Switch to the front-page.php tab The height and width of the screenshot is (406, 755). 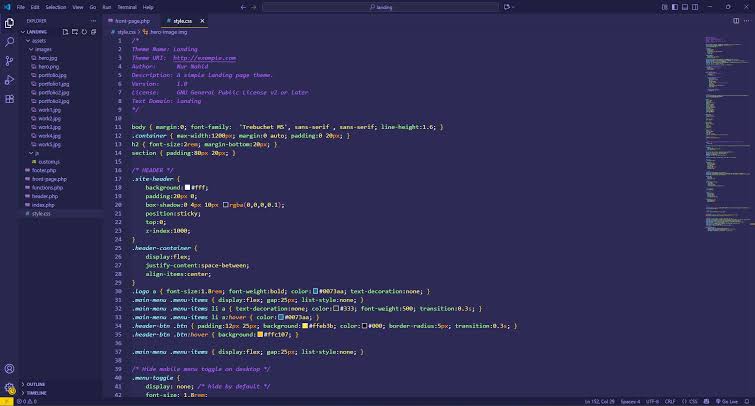coord(130,21)
